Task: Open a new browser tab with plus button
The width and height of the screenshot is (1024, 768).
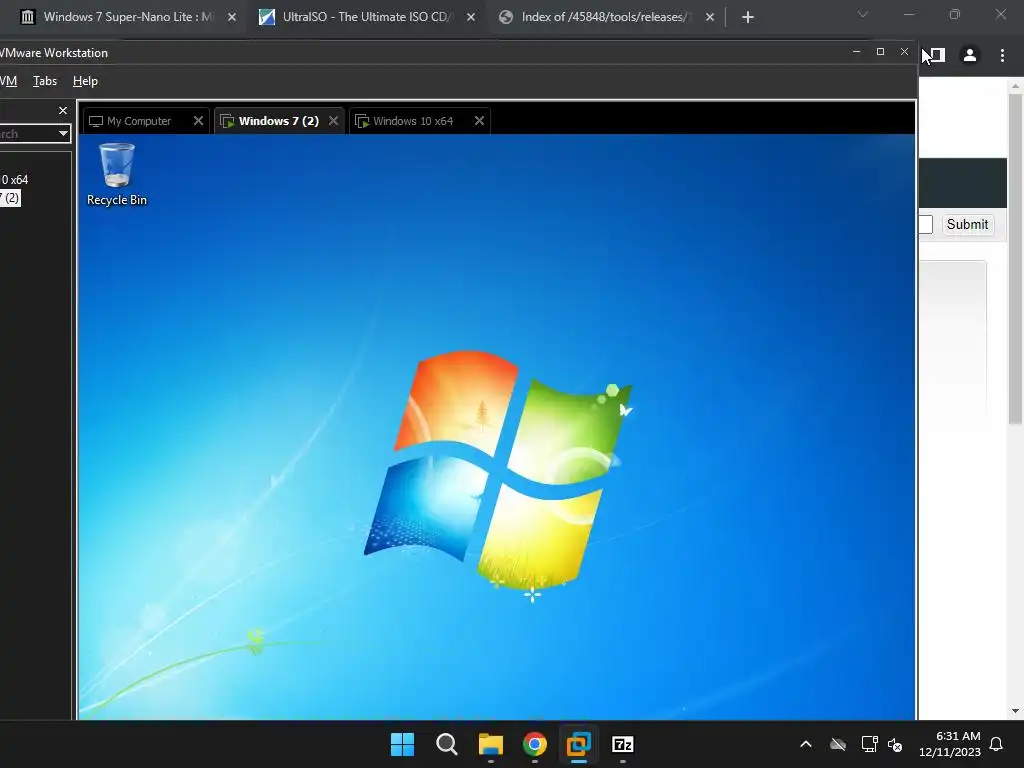Action: point(748,17)
